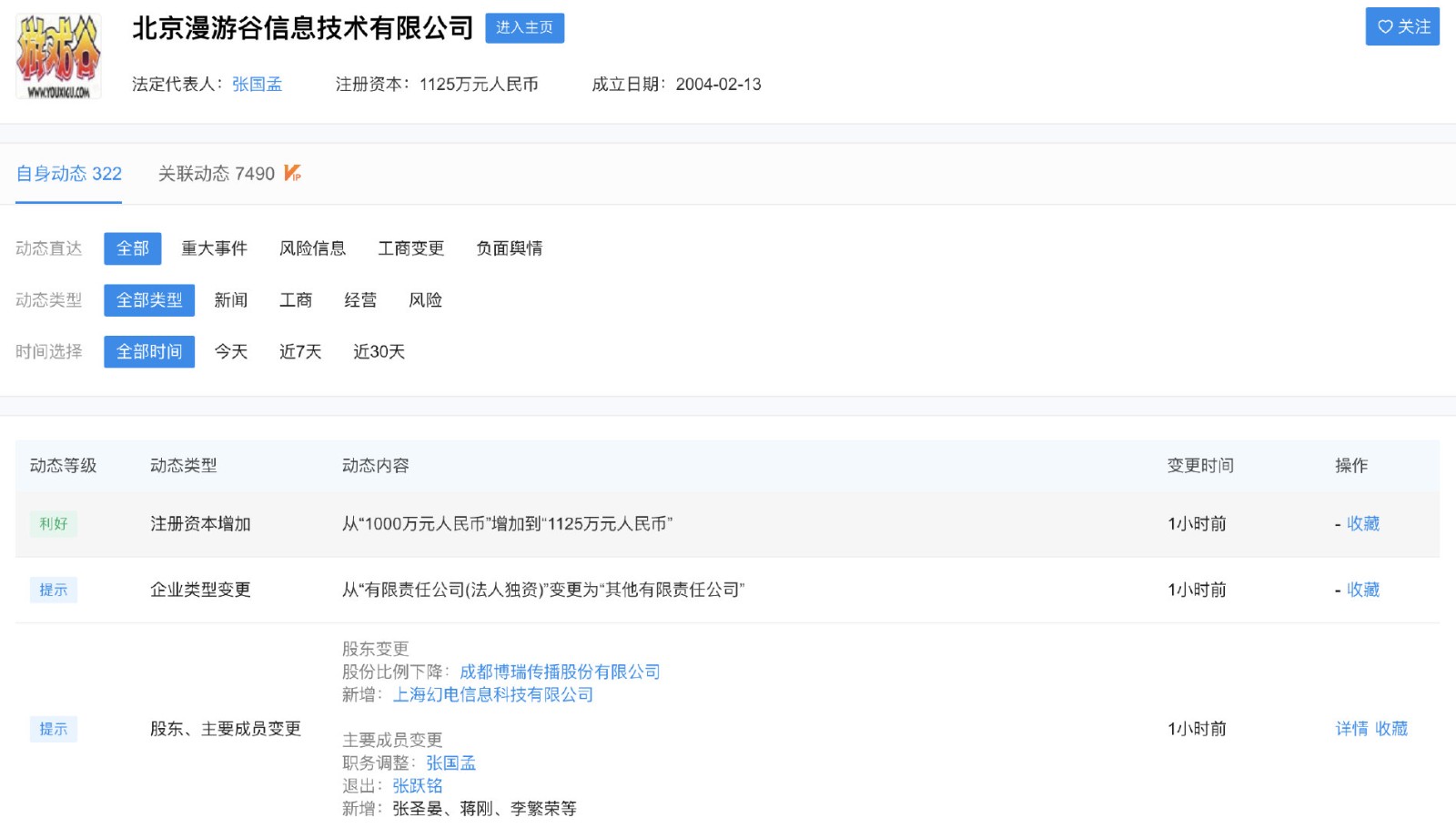The height and width of the screenshot is (828, 1456).
Task: Open 上海幻电信息科技有限公司 link
Action: coord(494,694)
